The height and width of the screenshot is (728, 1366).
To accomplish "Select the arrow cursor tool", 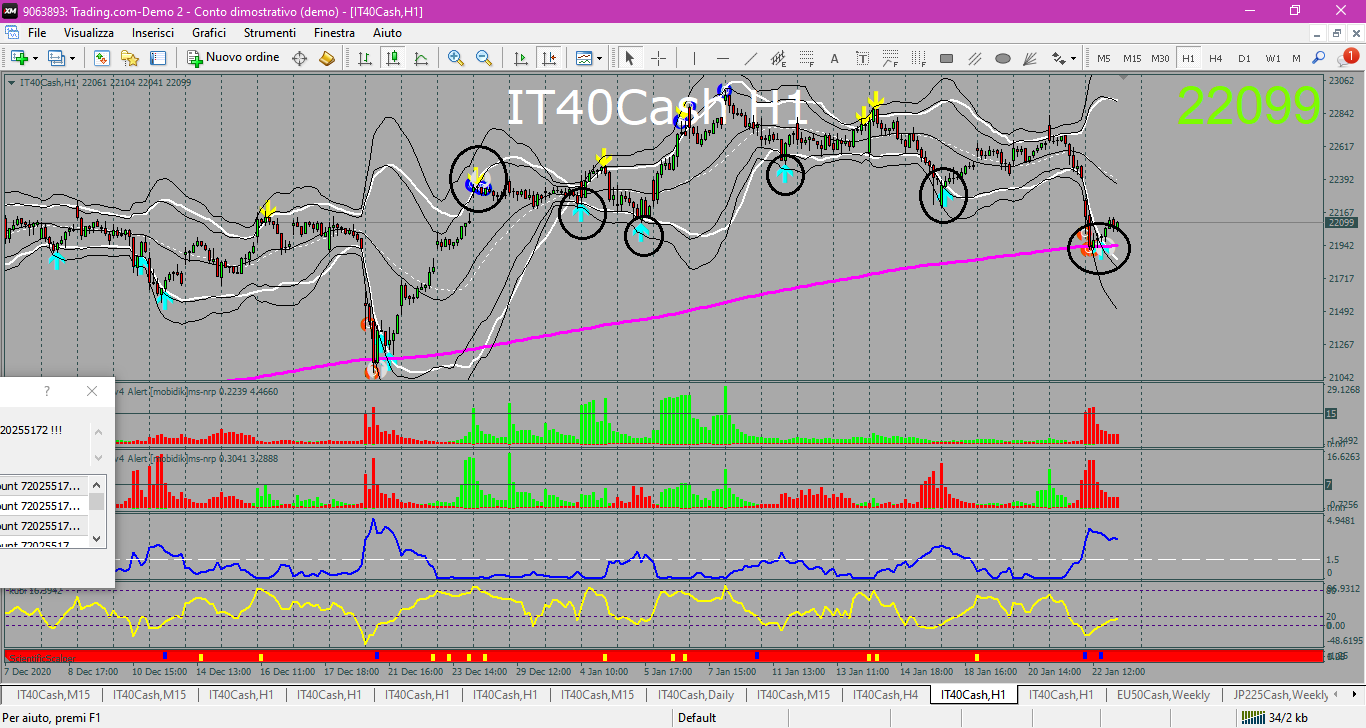I will [630, 58].
